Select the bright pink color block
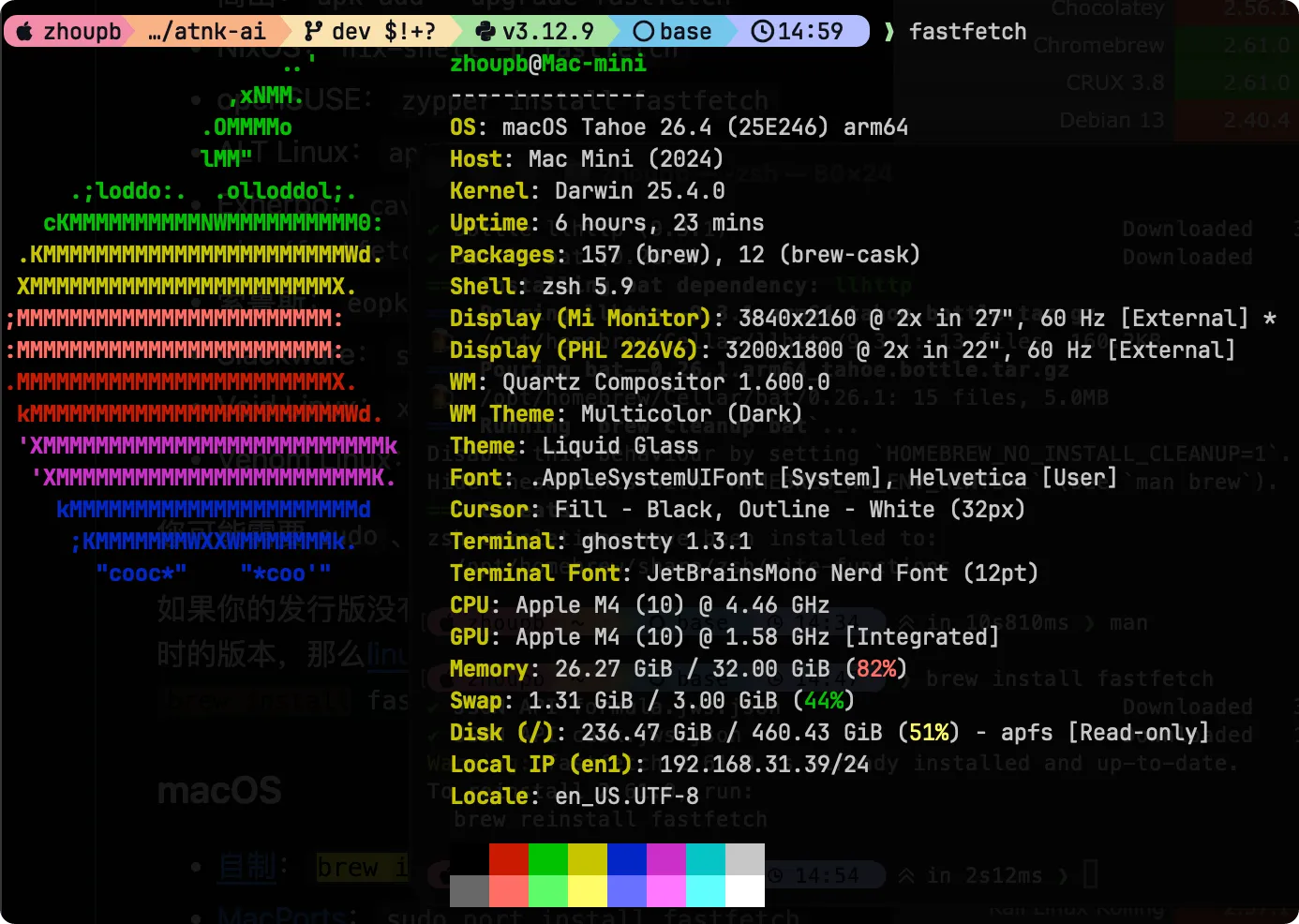Screen dimensions: 1299x924 (666, 891)
